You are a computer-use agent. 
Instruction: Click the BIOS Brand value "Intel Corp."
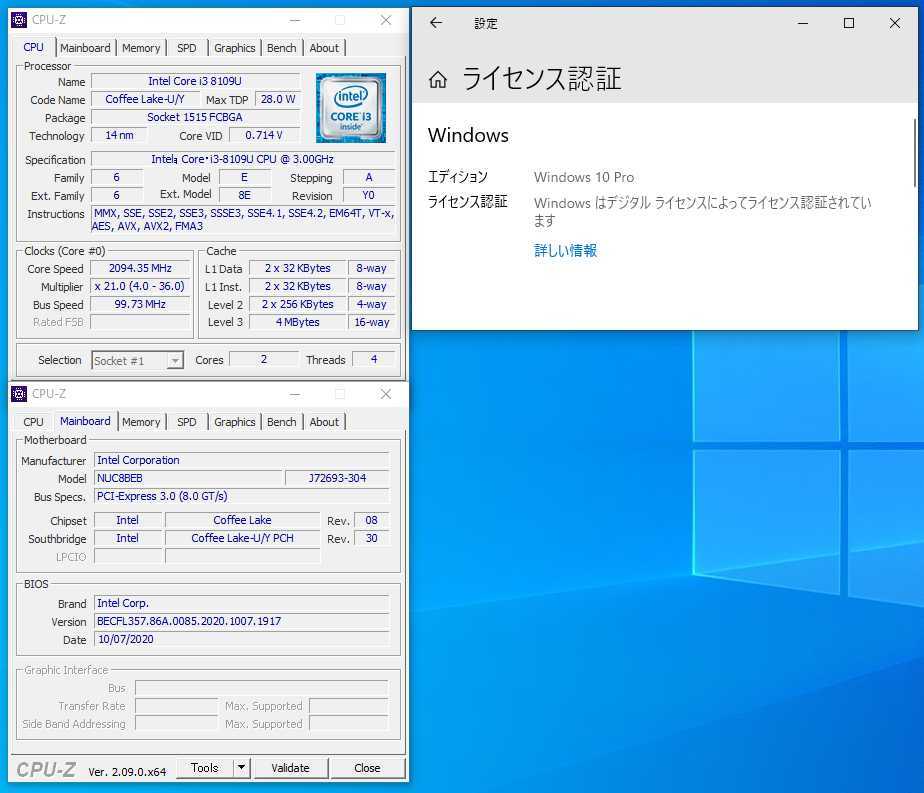point(242,603)
